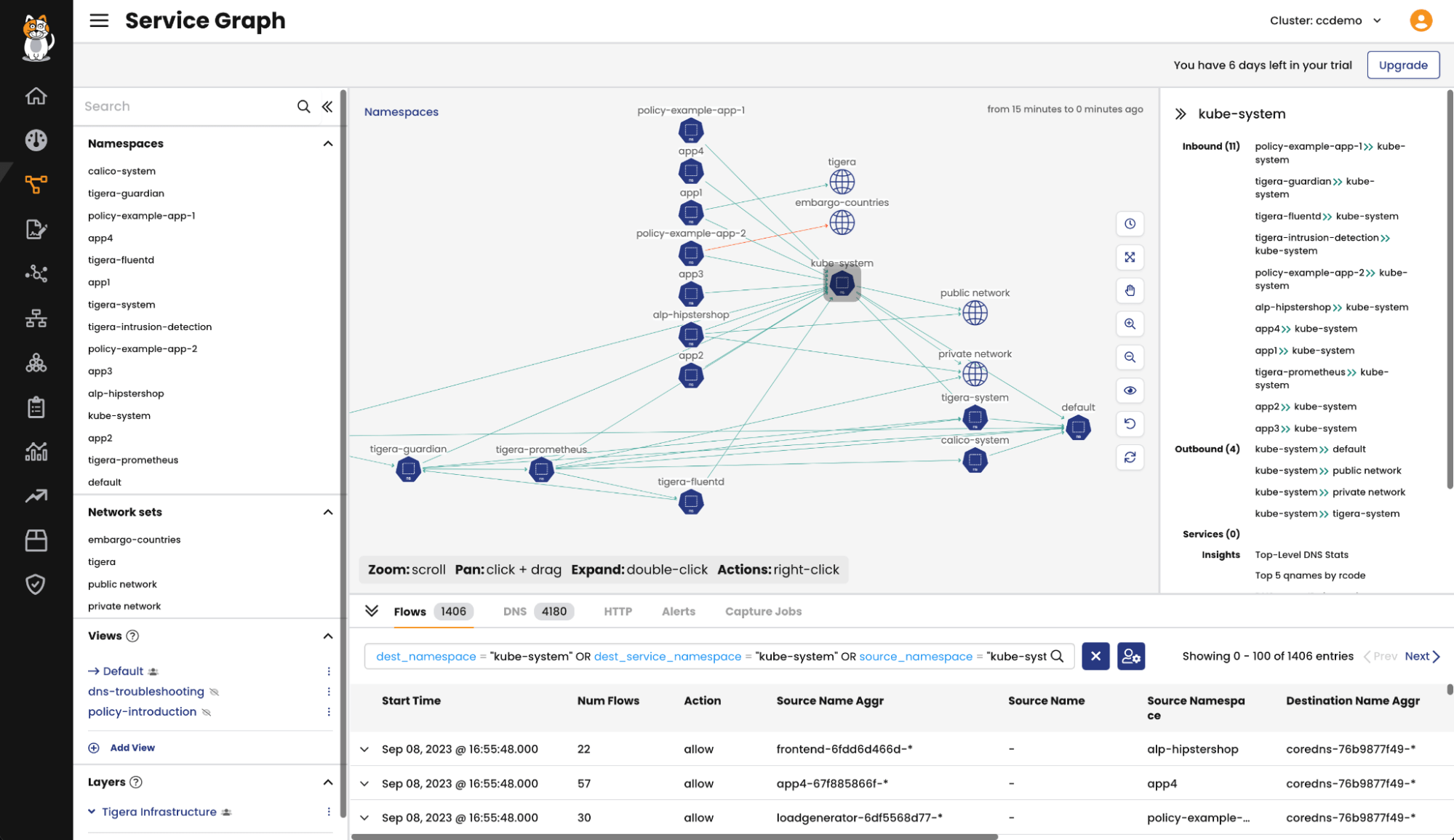The height and width of the screenshot is (840, 1454).
Task: Switch to the Alerts tab
Action: coord(678,612)
